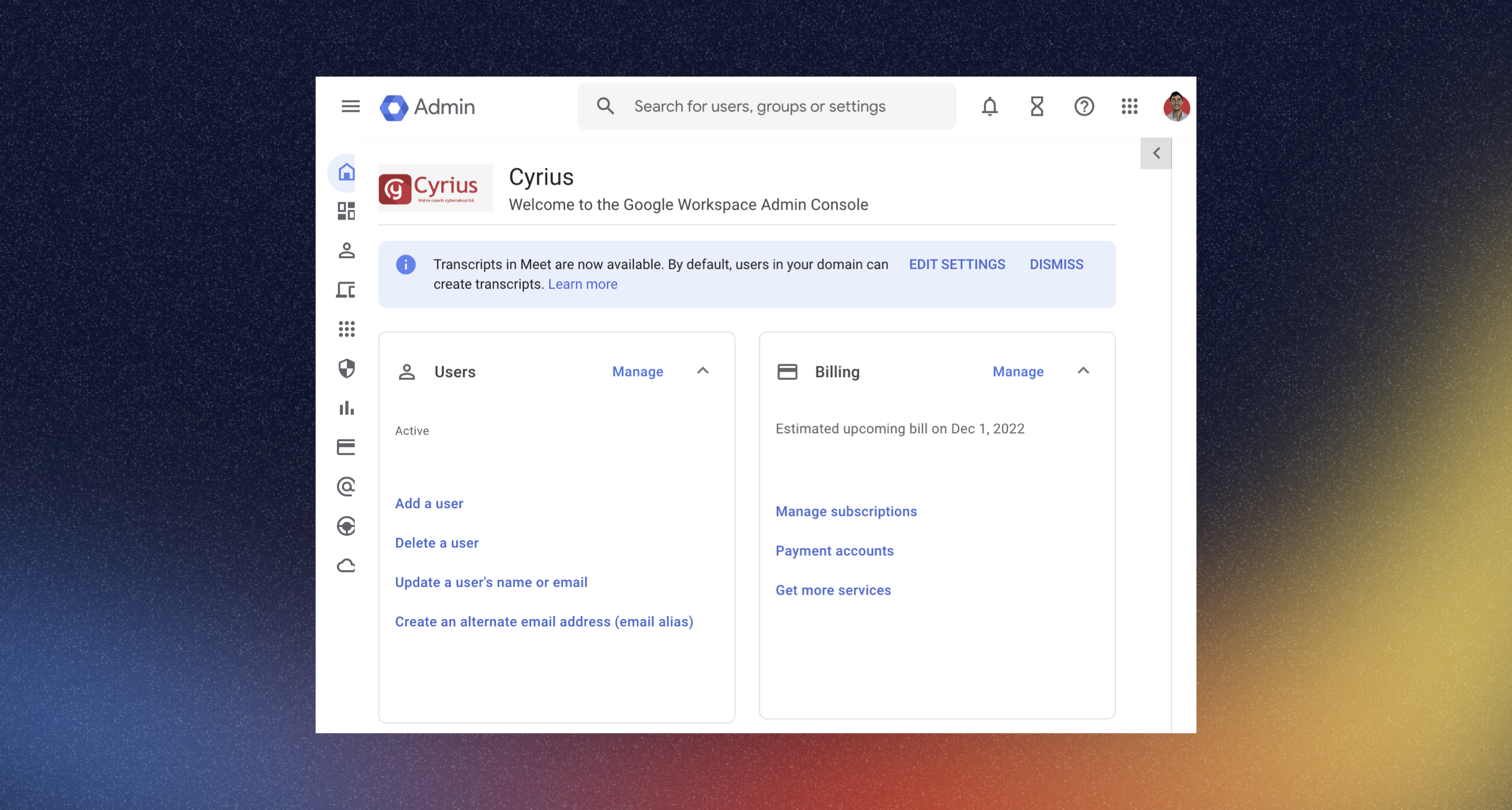Open Payment accounts
This screenshot has width=1512, height=810.
(834, 551)
